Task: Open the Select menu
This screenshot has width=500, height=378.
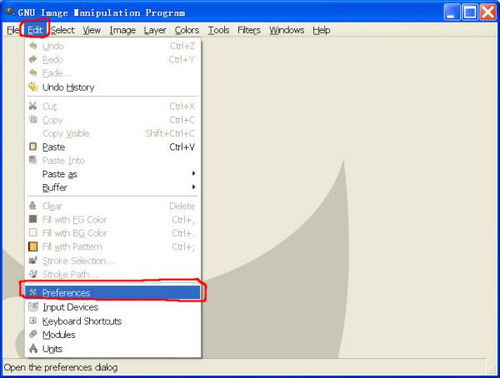Action: click(63, 30)
